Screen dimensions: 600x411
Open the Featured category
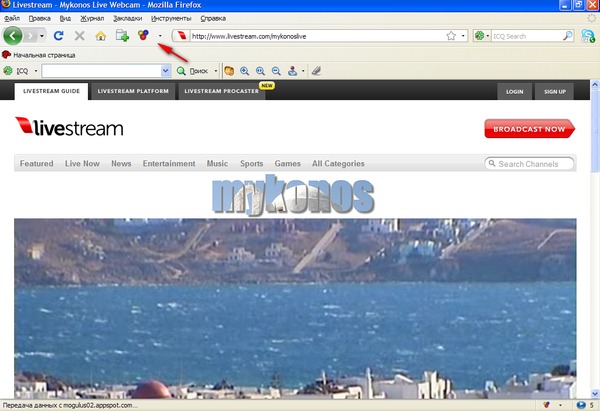[36, 163]
